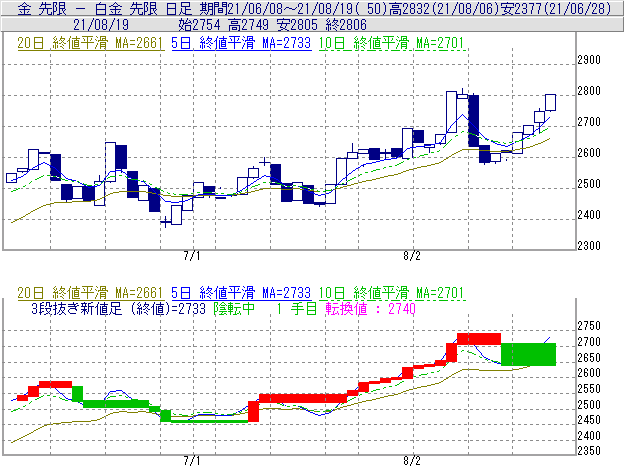Click the latest white candlestick near 2800
This screenshot has width=624, height=475.
pyautogui.click(x=550, y=103)
